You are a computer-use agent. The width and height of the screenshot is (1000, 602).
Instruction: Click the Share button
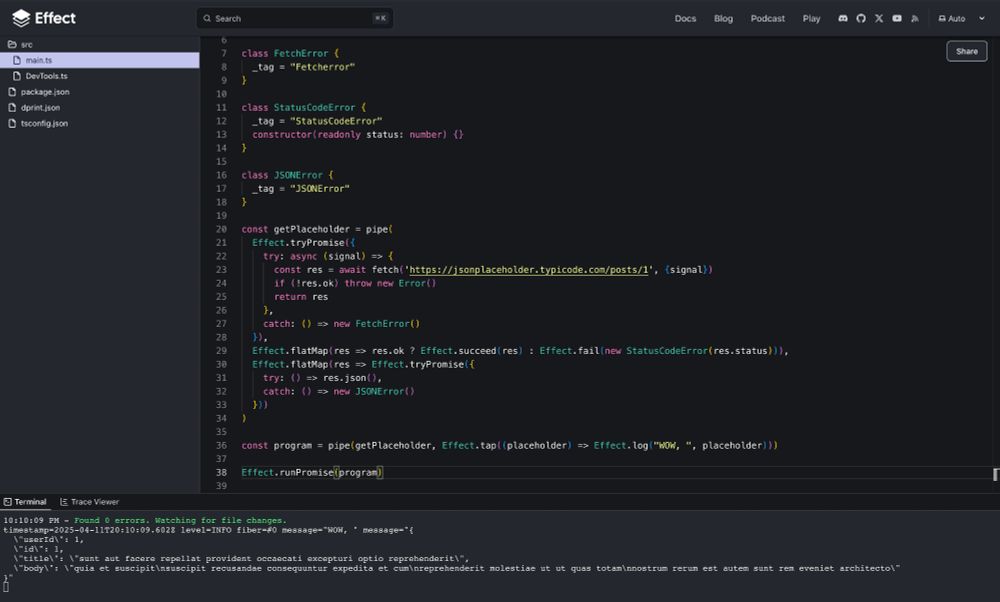click(967, 51)
